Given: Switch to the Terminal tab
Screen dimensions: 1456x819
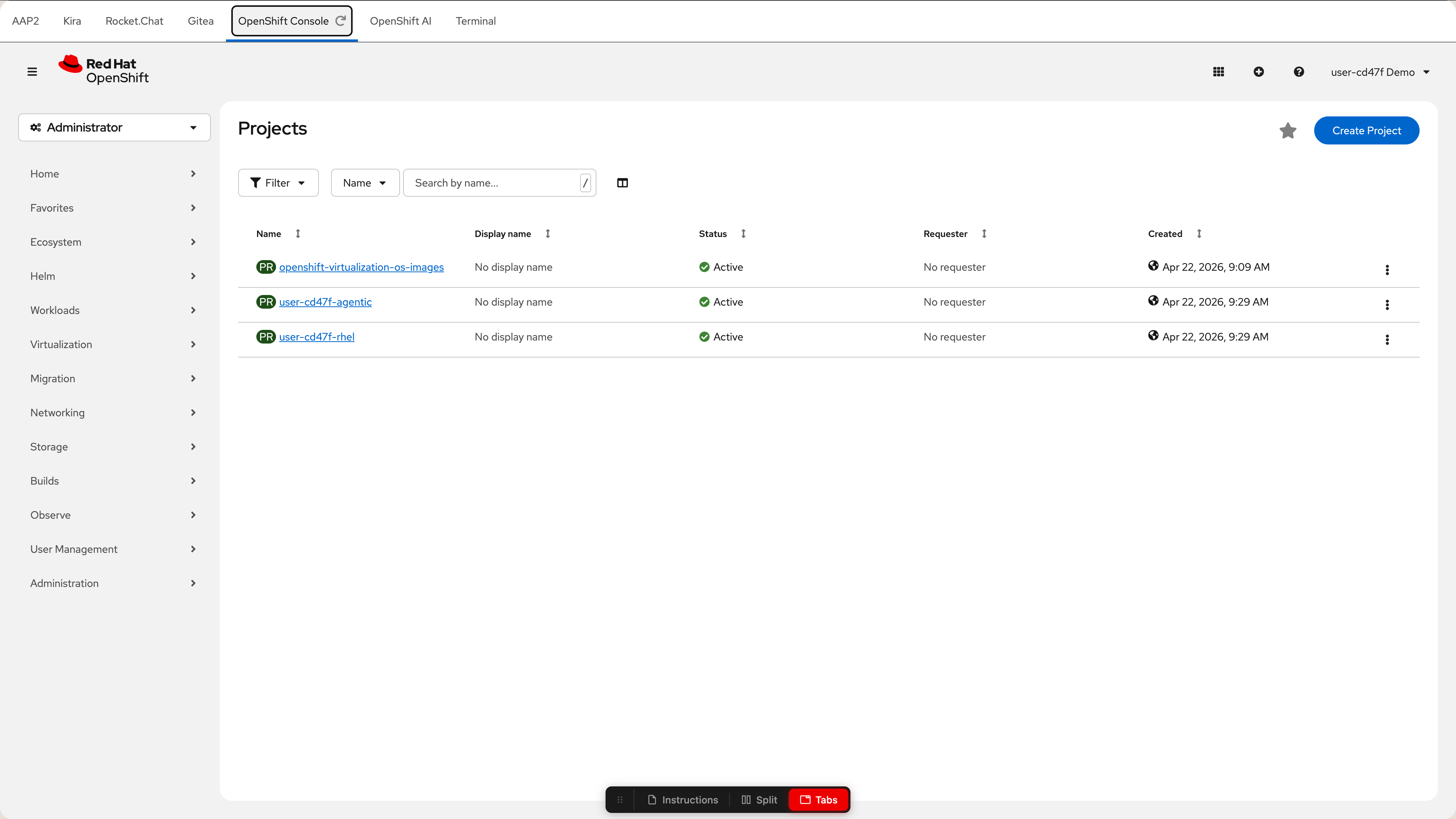Looking at the screenshot, I should [x=475, y=21].
